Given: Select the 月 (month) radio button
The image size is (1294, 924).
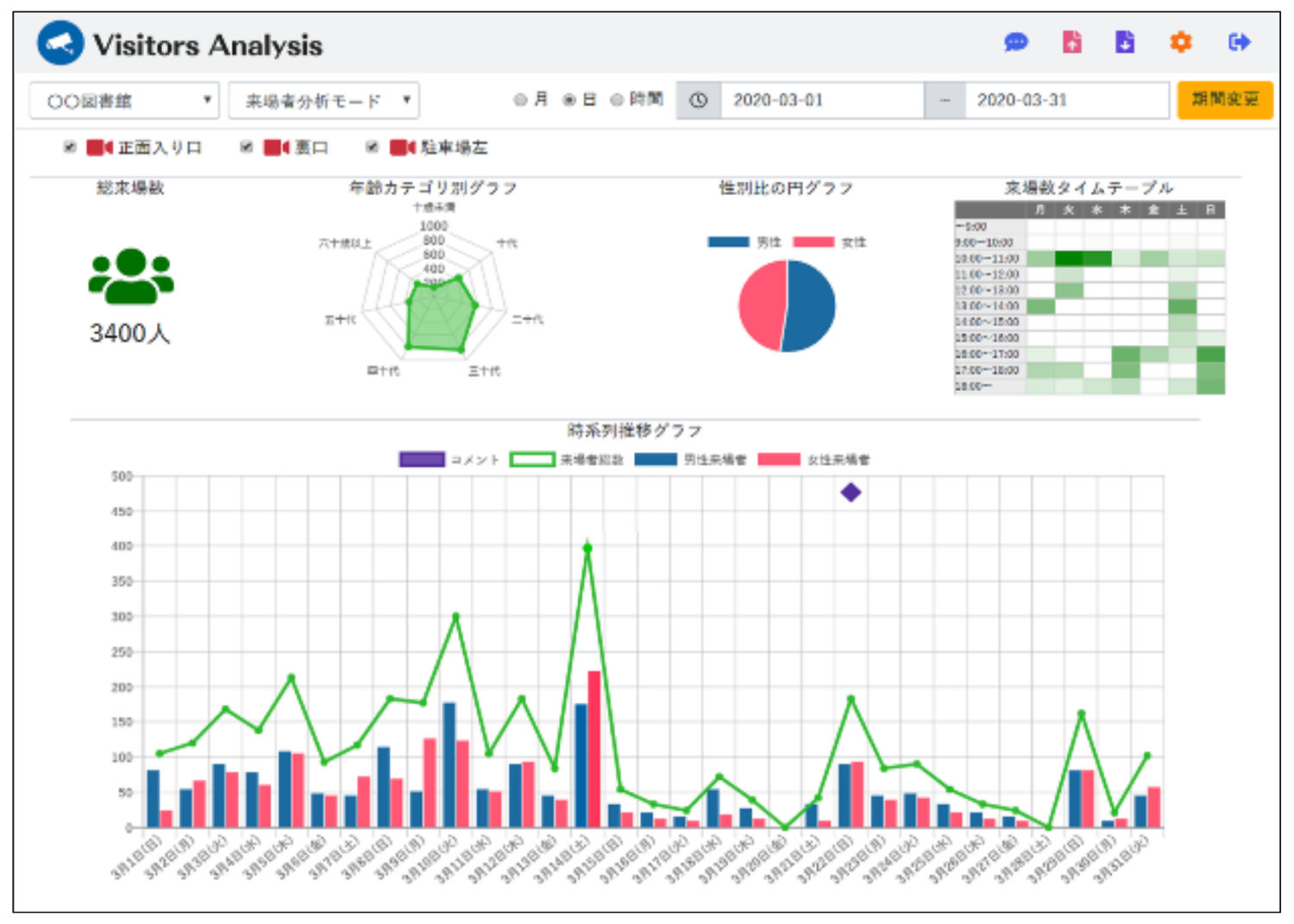Looking at the screenshot, I should [x=520, y=100].
